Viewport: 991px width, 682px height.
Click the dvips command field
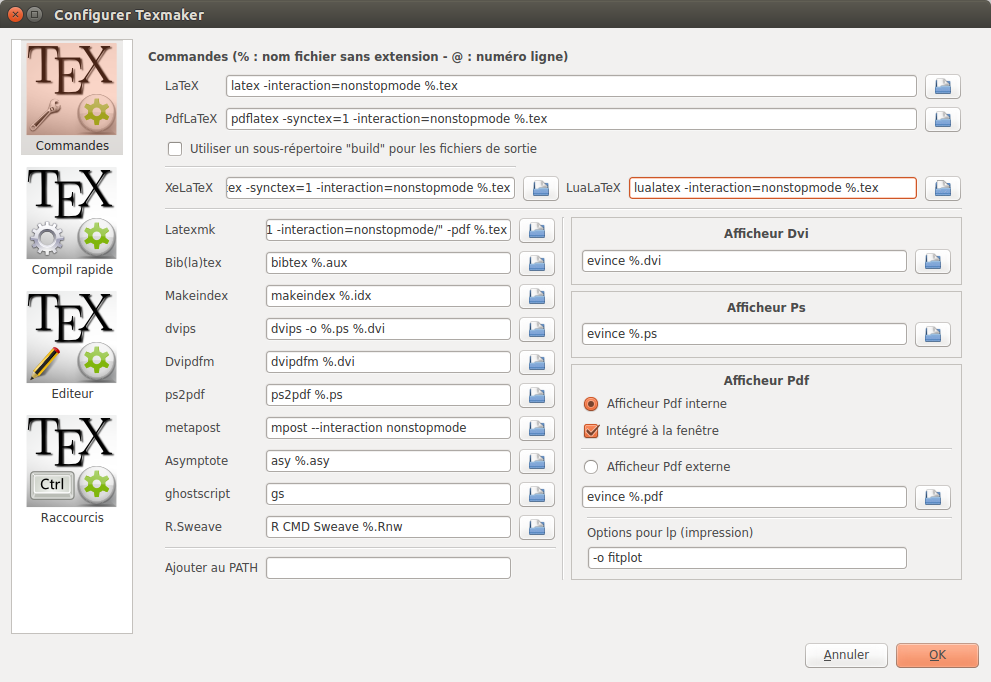[x=388, y=329]
